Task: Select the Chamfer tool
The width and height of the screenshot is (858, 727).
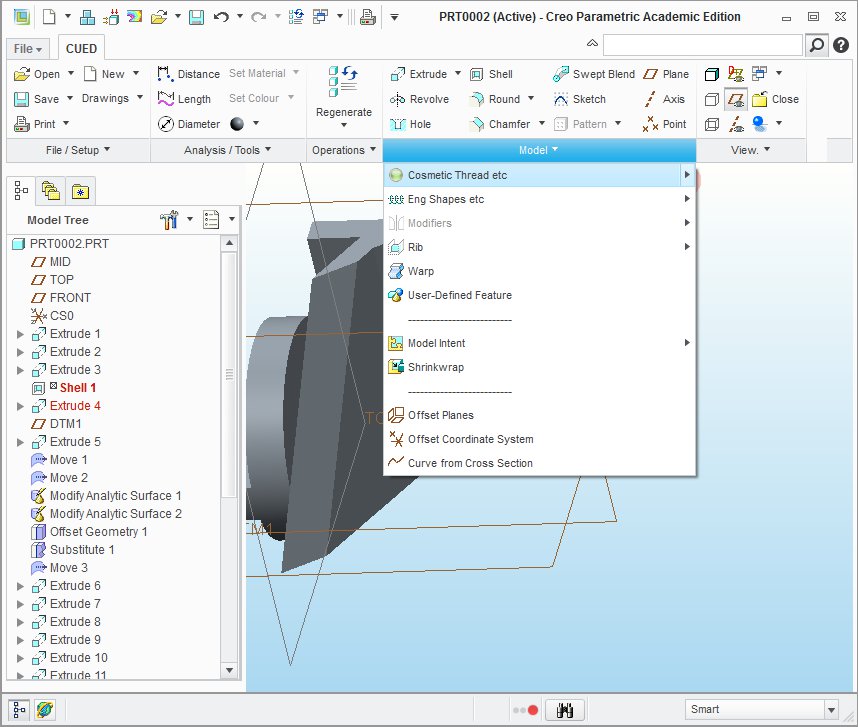Action: coord(500,124)
